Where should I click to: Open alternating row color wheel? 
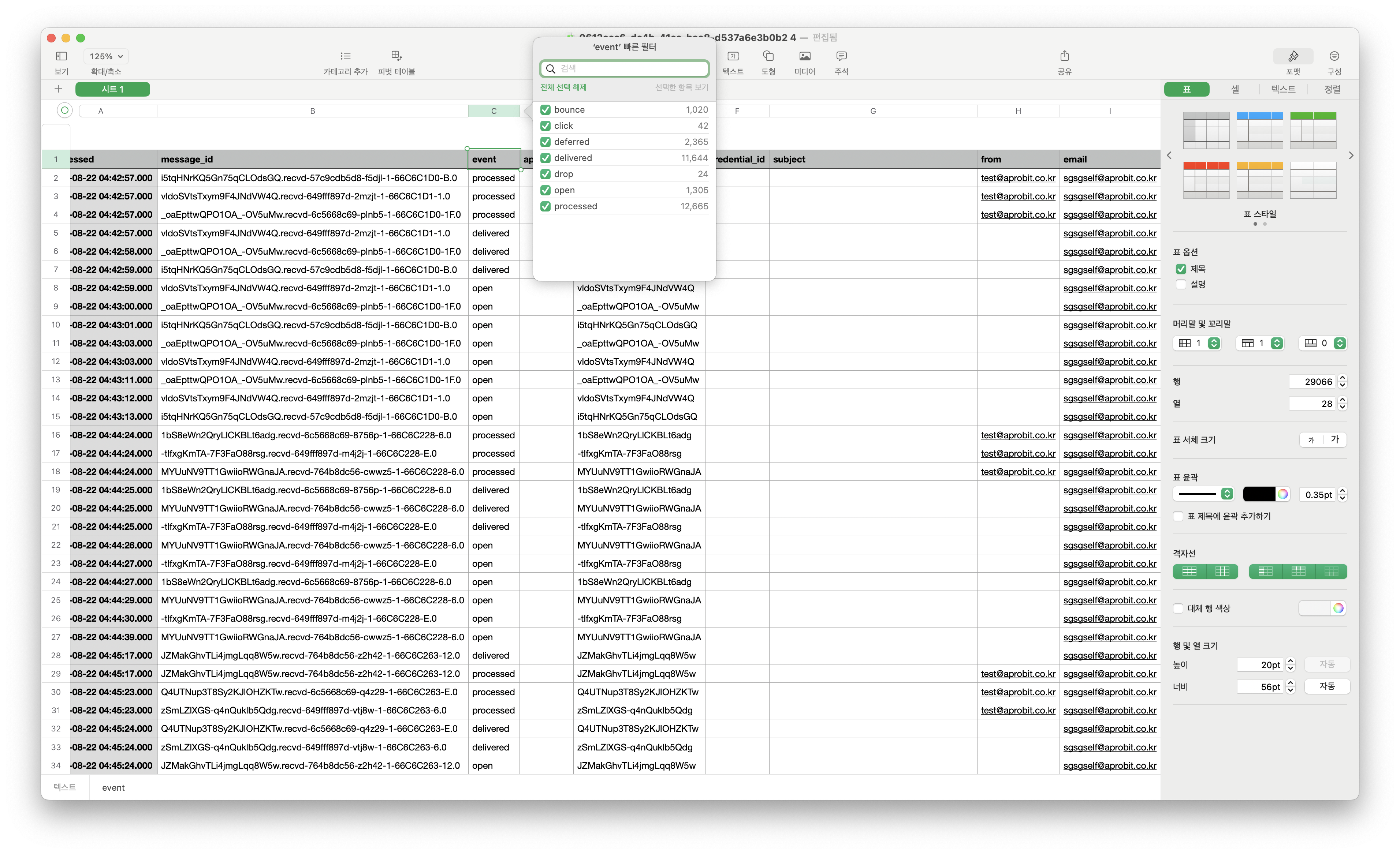pyautogui.click(x=1338, y=609)
